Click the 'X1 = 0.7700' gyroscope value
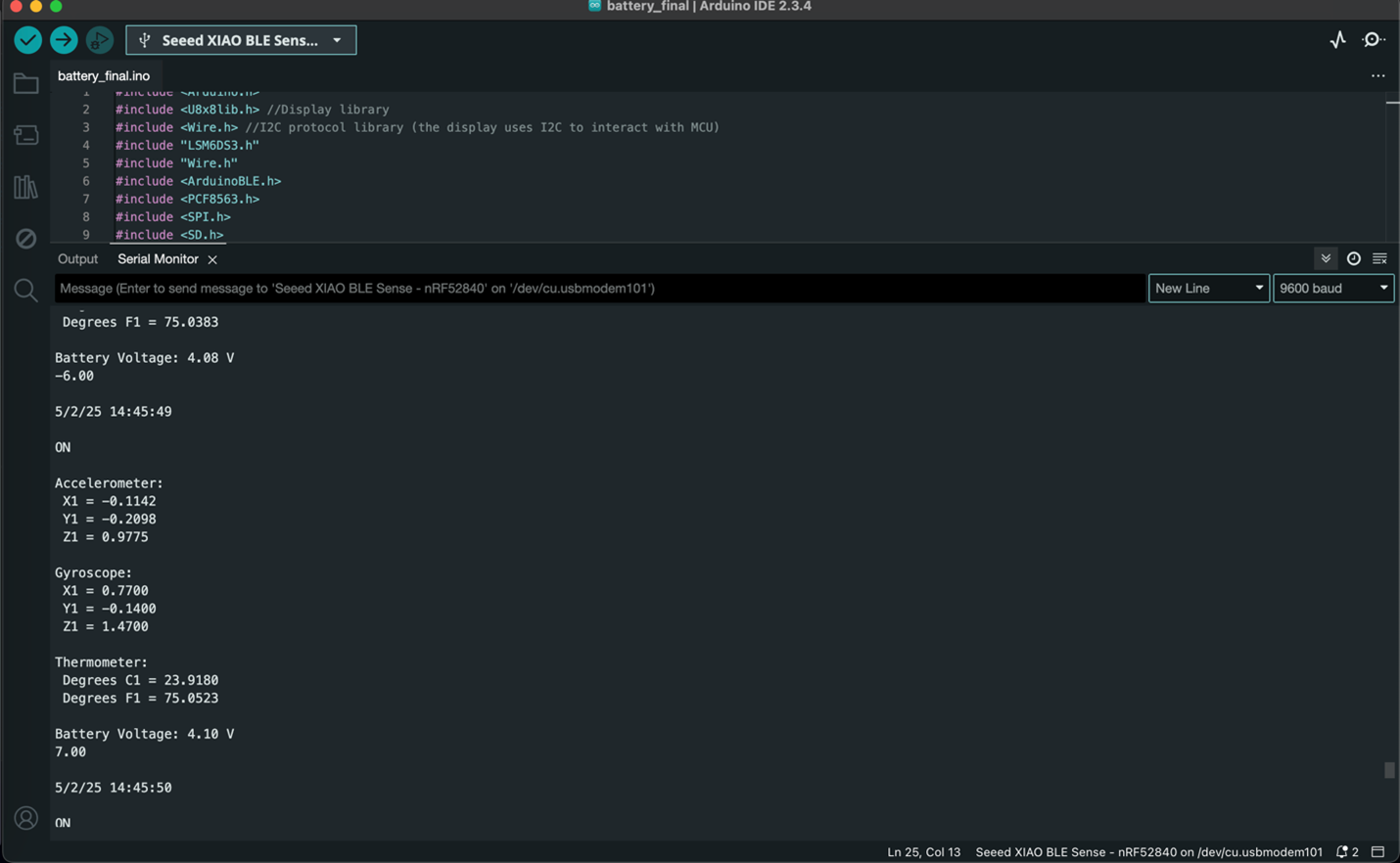Viewport: 1400px width, 863px height. 105,591
